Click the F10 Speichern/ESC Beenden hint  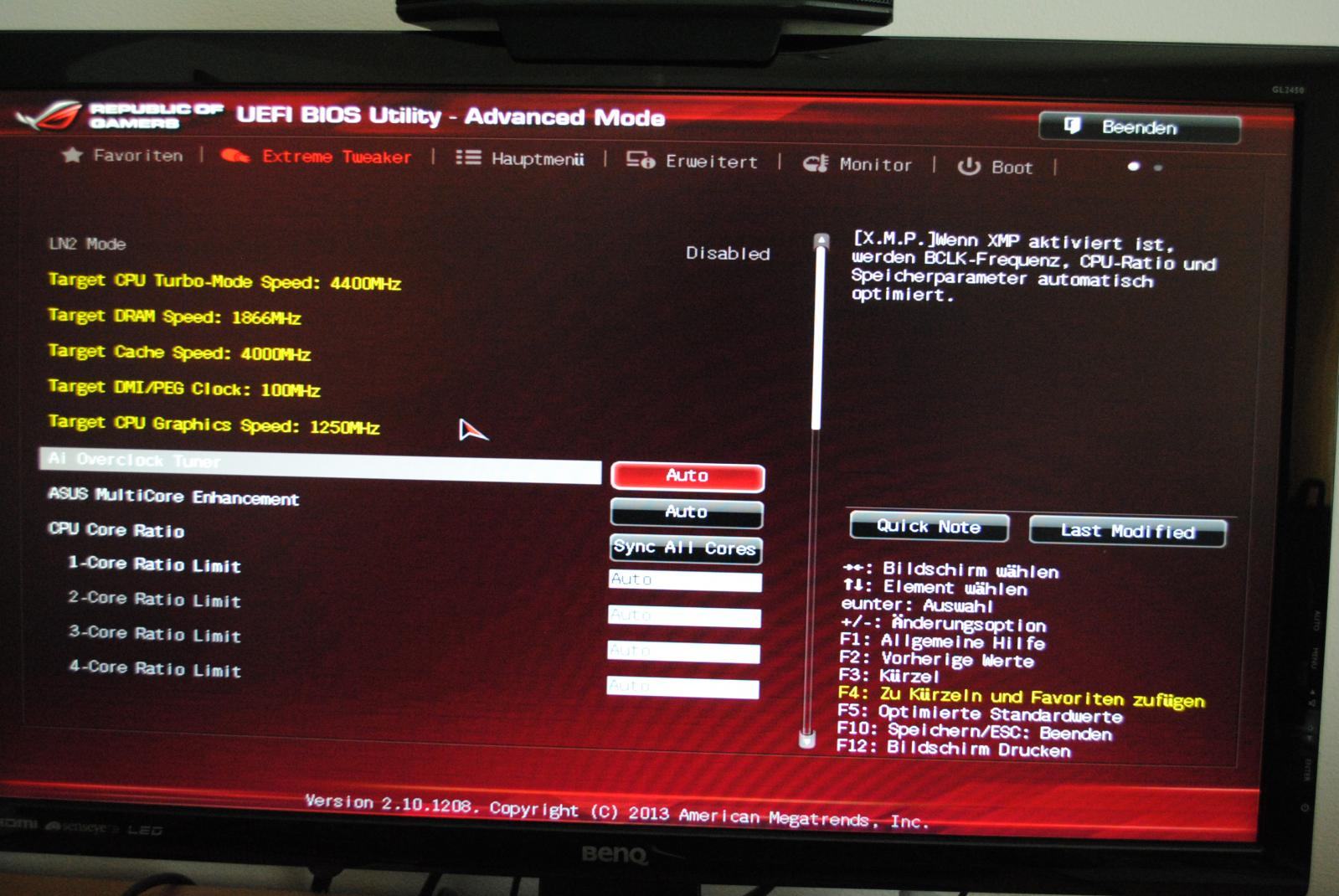coord(975,732)
